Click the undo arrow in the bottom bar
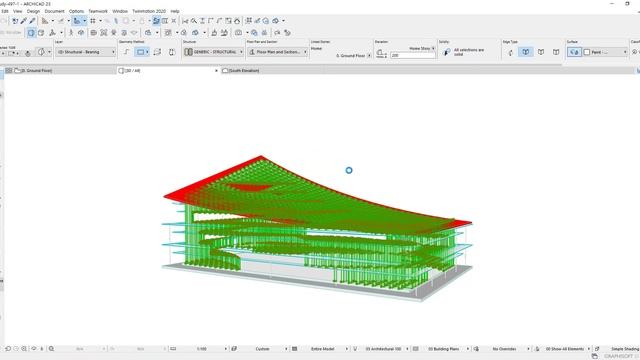640x360 pixels. [x=8, y=349]
